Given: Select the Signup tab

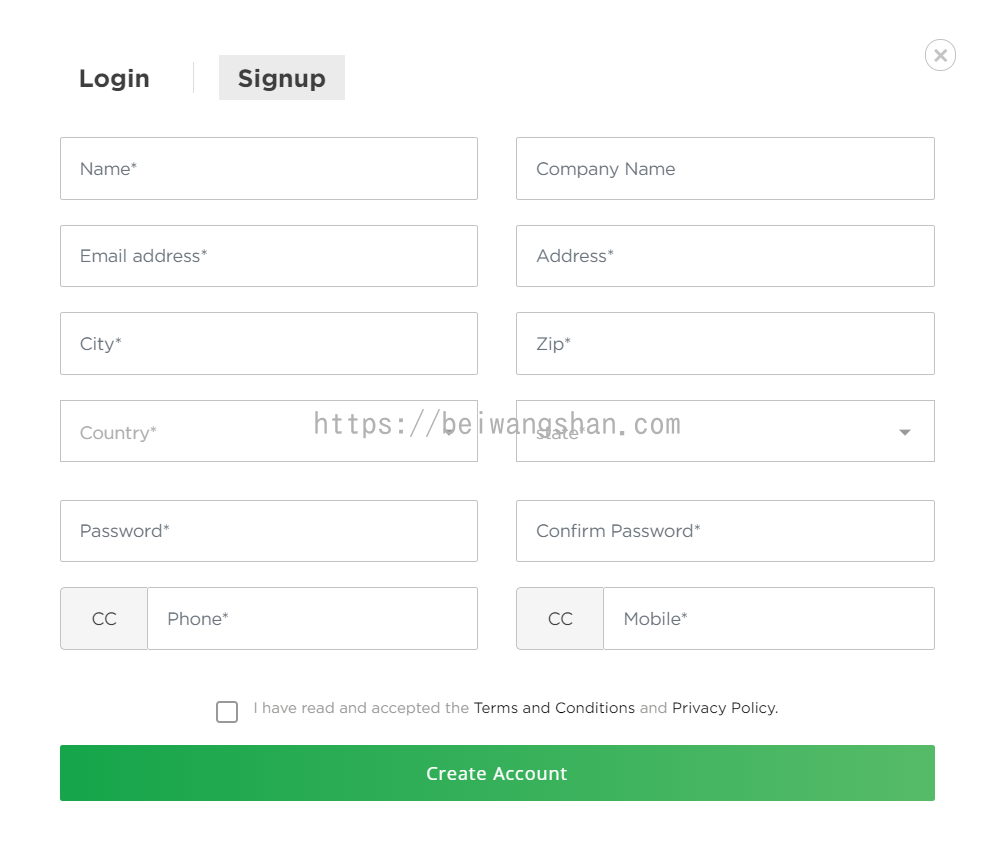Looking at the screenshot, I should (x=282, y=77).
